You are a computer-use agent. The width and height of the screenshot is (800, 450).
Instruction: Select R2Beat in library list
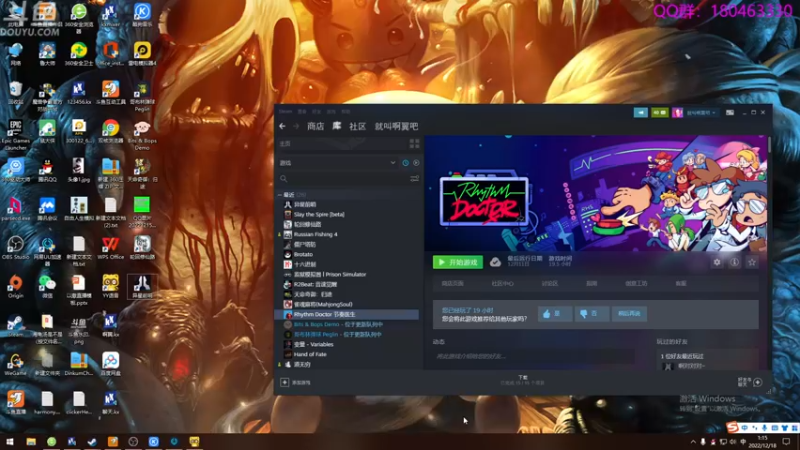click(315, 284)
